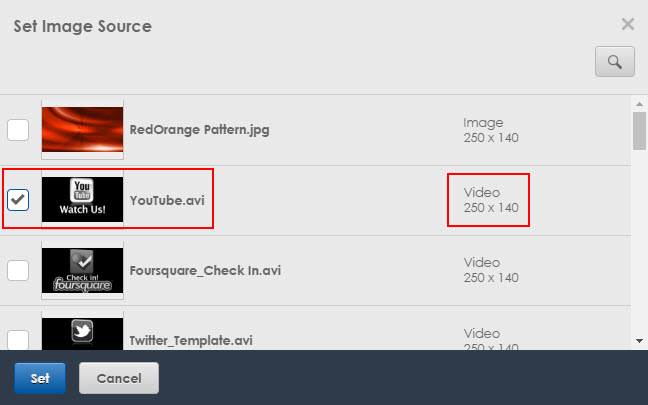Click the Image type label of RedOrange Pattern
The height and width of the screenshot is (405, 648).
[483, 123]
